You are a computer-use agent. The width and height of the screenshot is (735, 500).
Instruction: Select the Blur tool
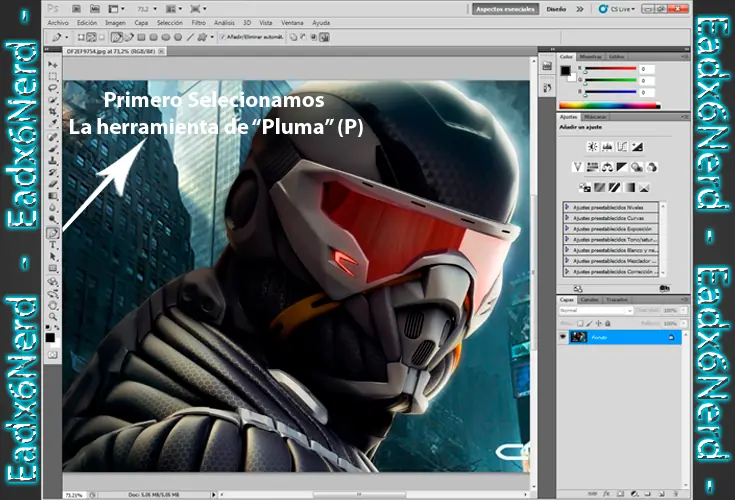click(52, 208)
